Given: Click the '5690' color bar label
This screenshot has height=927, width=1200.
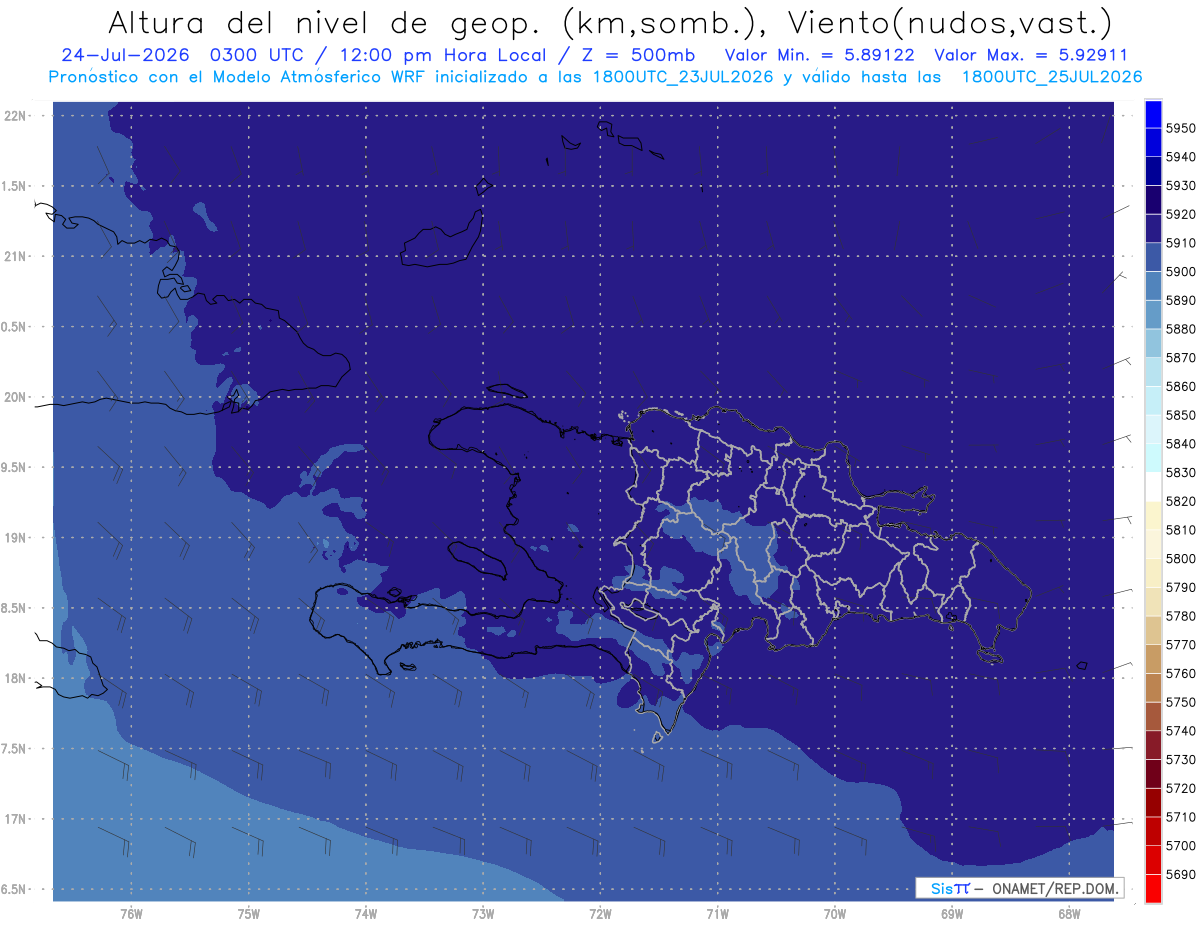Looking at the screenshot, I should [x=1181, y=874].
